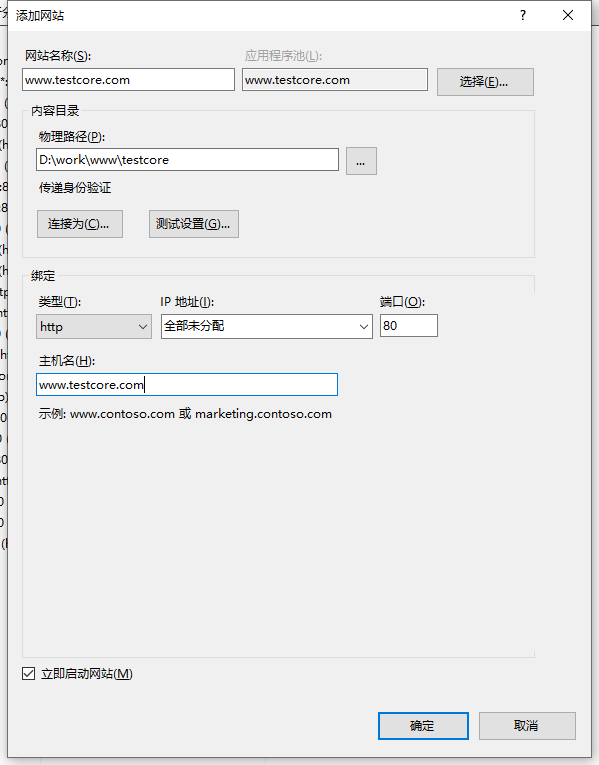Click the help question mark icon
This screenshot has height=765, width=599.
(523, 15)
